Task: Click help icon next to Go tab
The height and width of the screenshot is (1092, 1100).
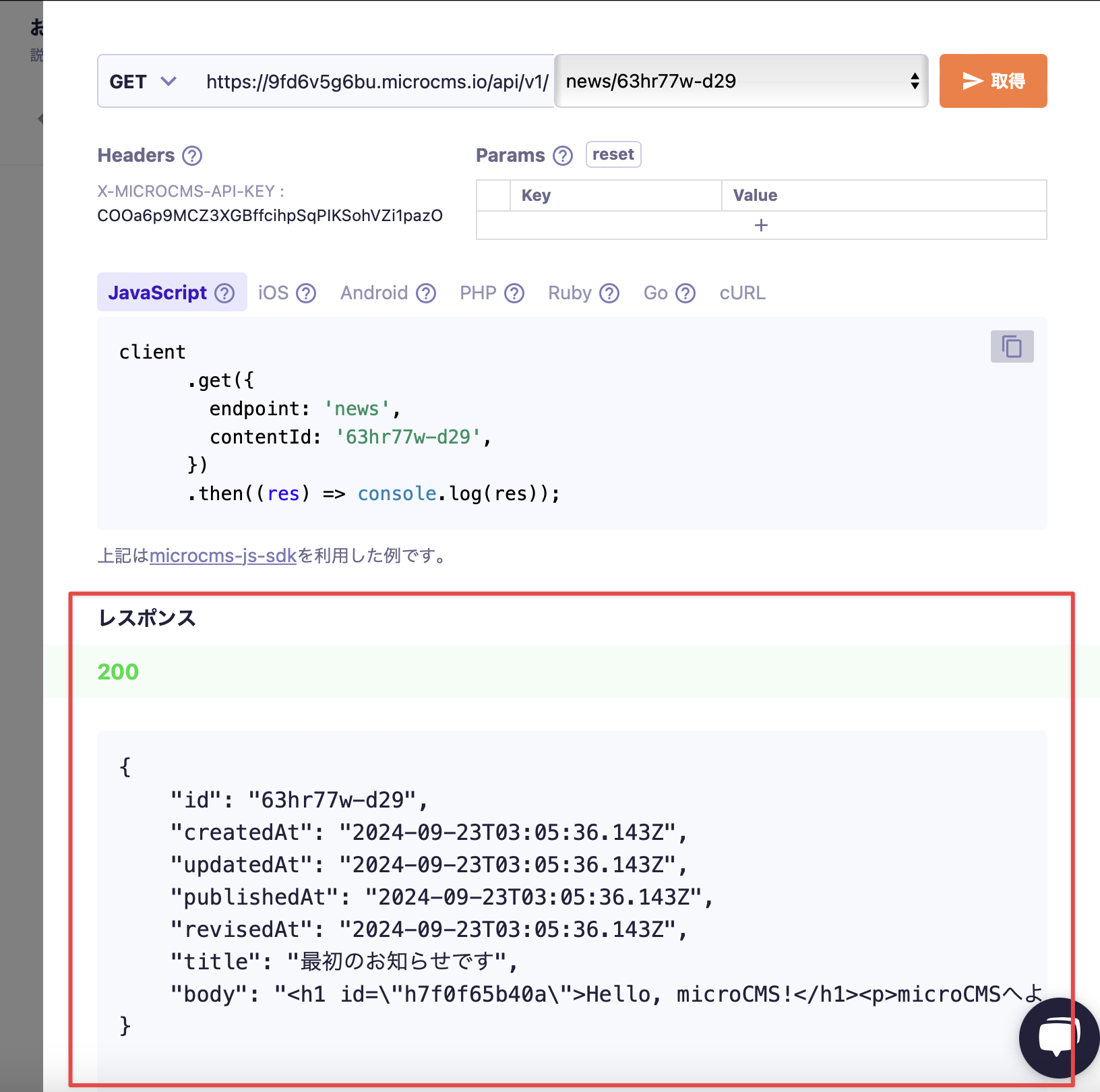Action: point(685,293)
